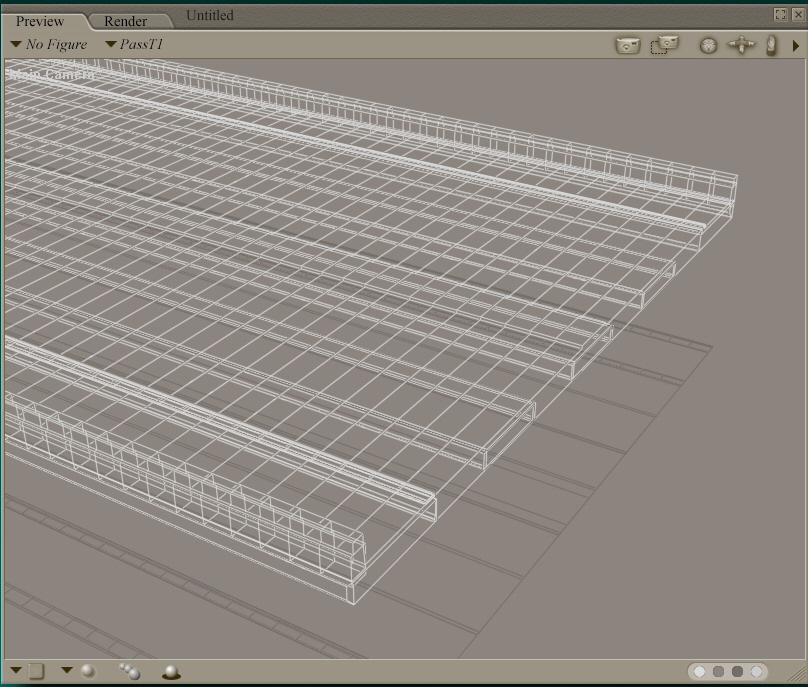This screenshot has height=687, width=808.
Task: Click the three-spheres depth cue icon
Action: (129, 672)
